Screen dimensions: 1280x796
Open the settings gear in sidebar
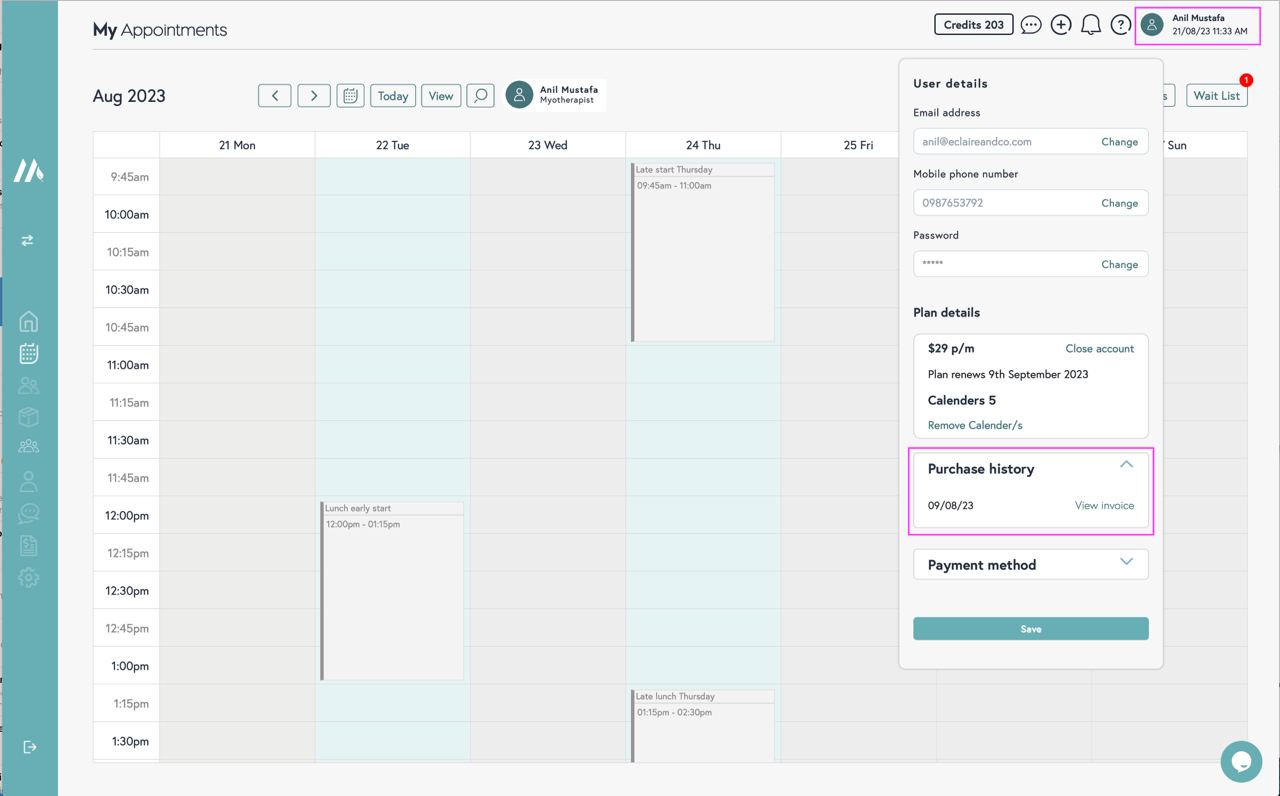29,578
